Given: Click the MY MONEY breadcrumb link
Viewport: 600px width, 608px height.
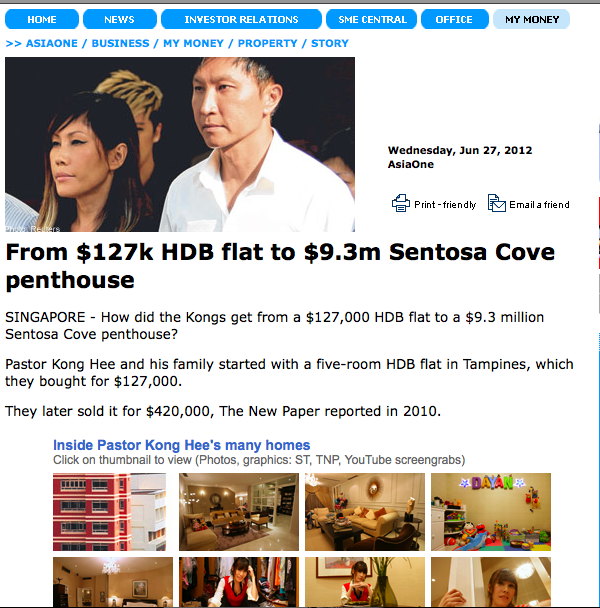Looking at the screenshot, I should (193, 43).
